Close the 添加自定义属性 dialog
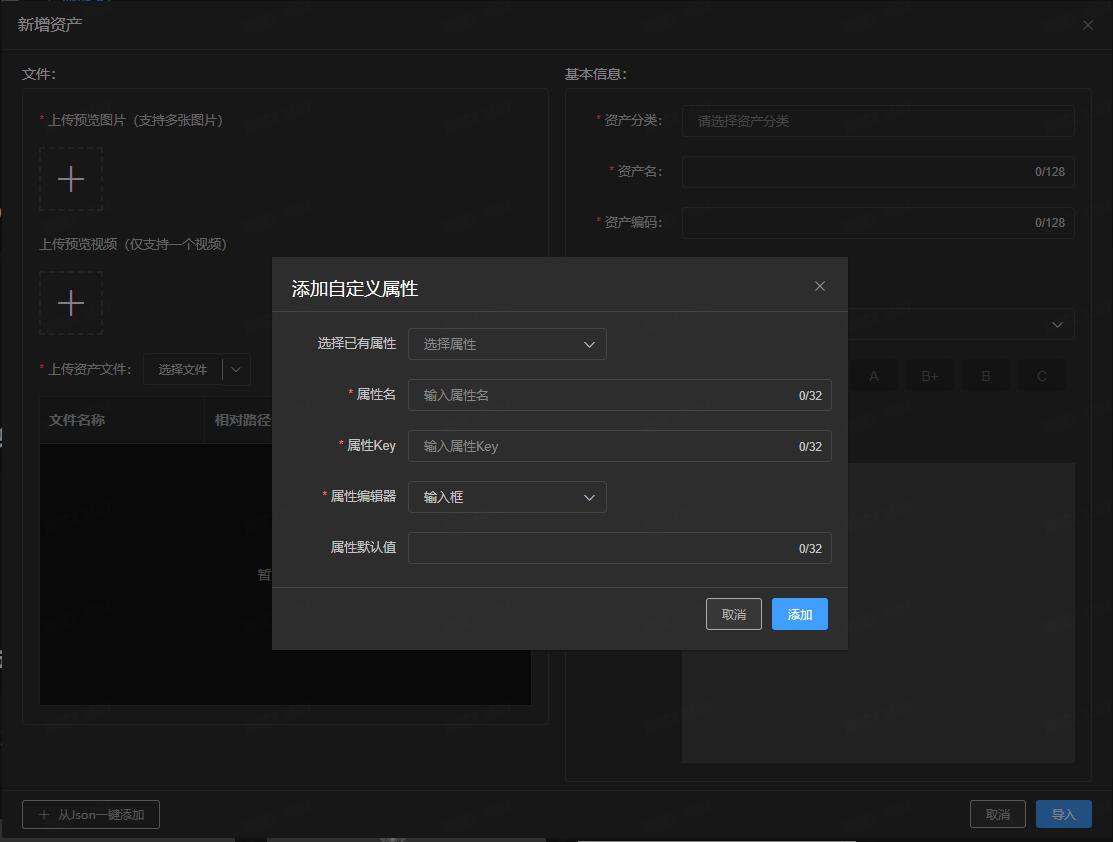Viewport: 1113px width, 842px height. 820,286
